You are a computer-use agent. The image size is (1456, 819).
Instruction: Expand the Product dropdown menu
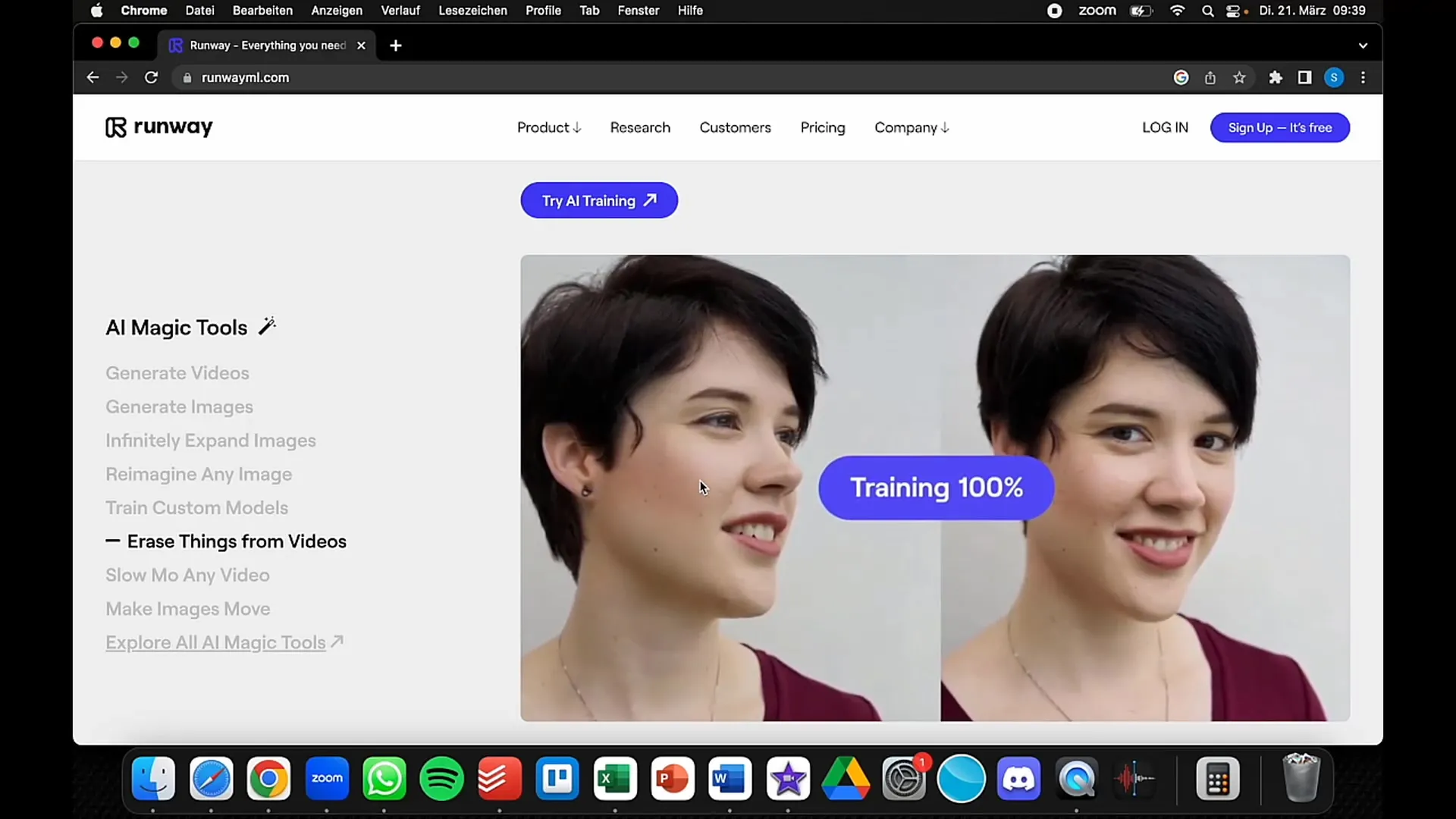click(x=548, y=127)
